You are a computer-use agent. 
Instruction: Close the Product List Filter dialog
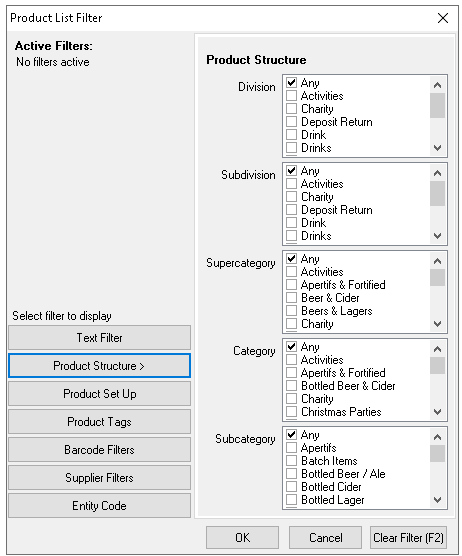point(443,18)
